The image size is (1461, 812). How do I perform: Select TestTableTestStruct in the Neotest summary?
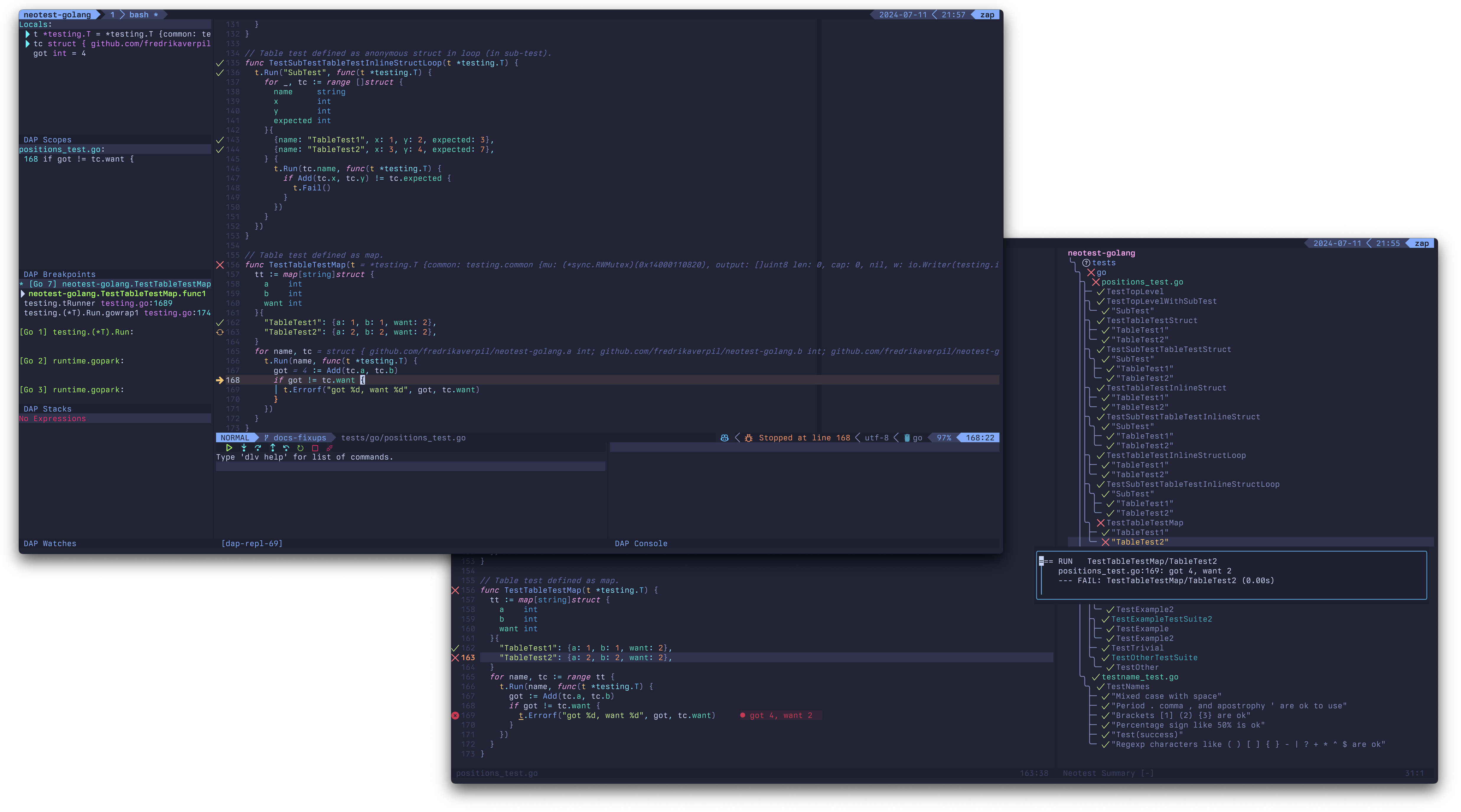[1152, 320]
